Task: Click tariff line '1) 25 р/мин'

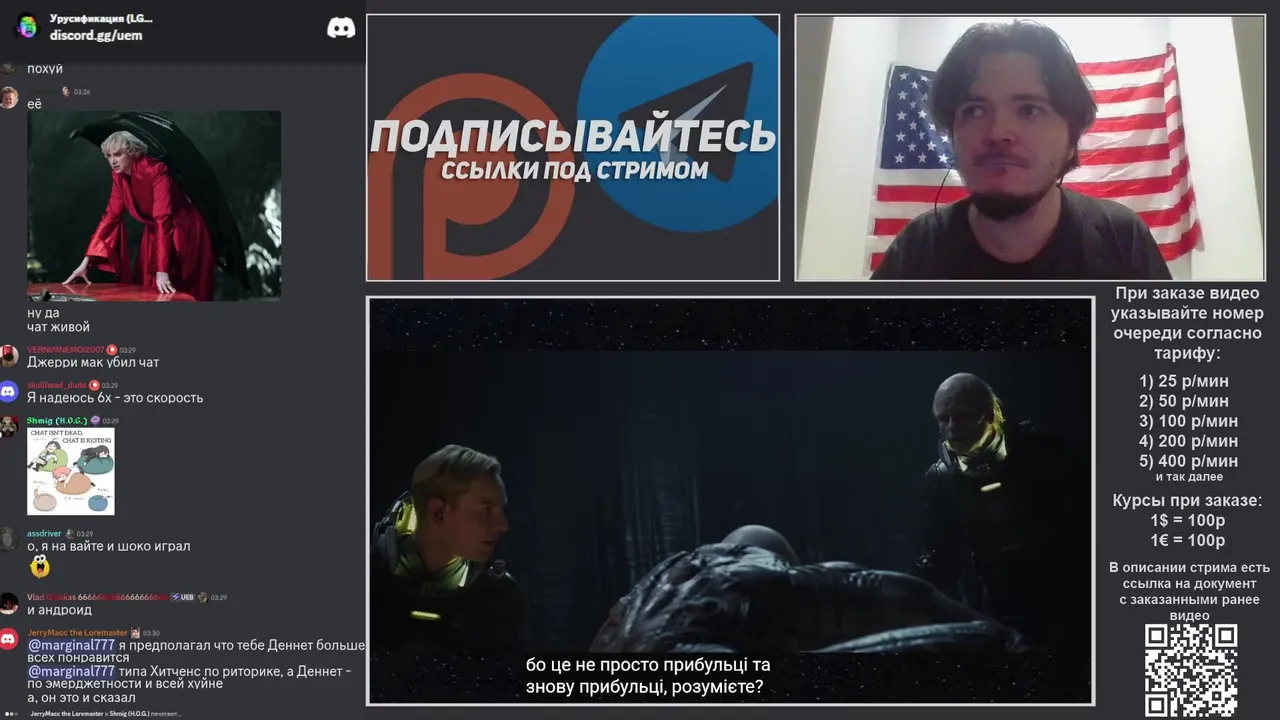Action: pos(1184,381)
